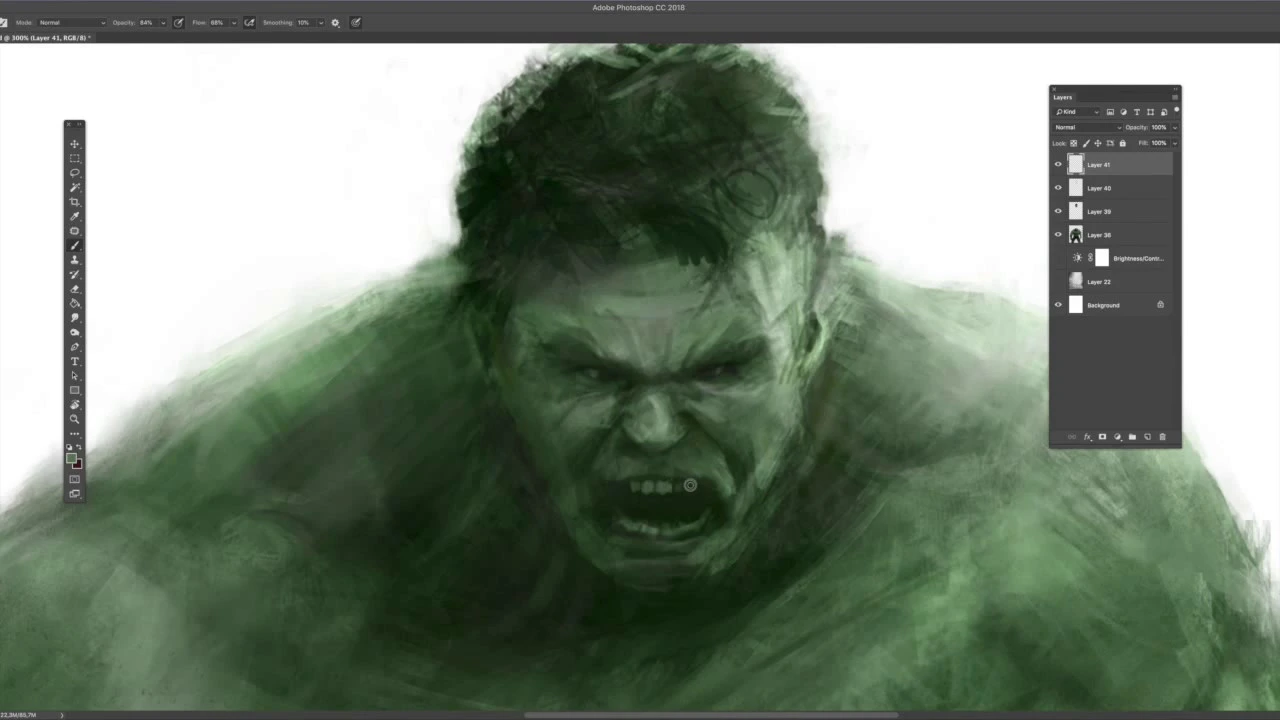Select the History Brush tool
Image resolution: width=1280 pixels, height=720 pixels.
point(75,274)
